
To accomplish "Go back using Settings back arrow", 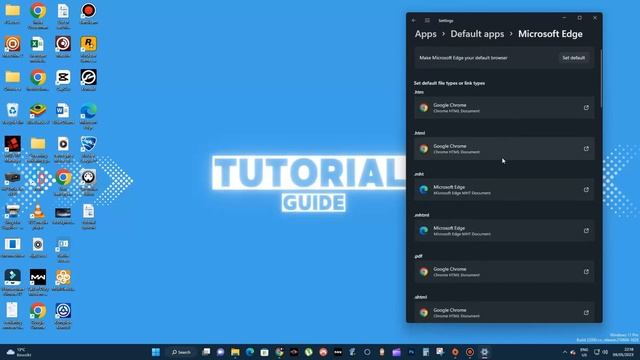I will coord(414,20).
